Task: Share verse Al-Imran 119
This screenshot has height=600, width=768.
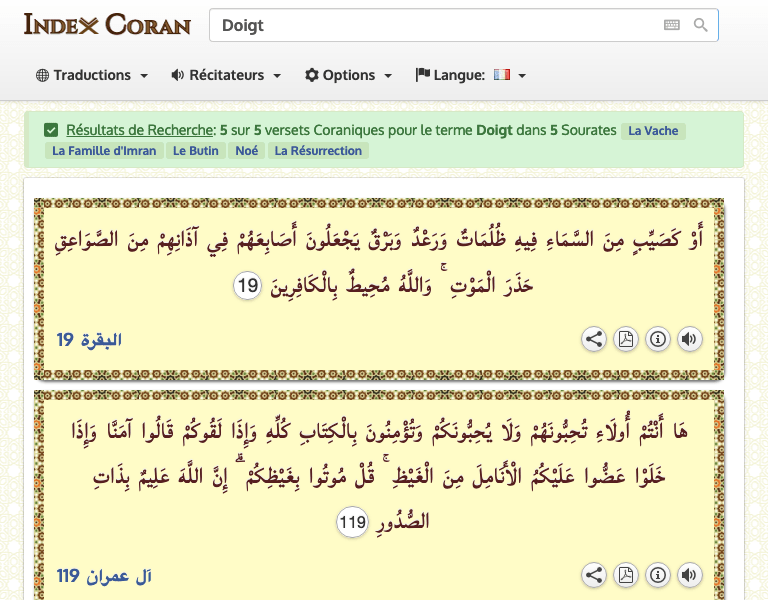Action: pos(594,575)
